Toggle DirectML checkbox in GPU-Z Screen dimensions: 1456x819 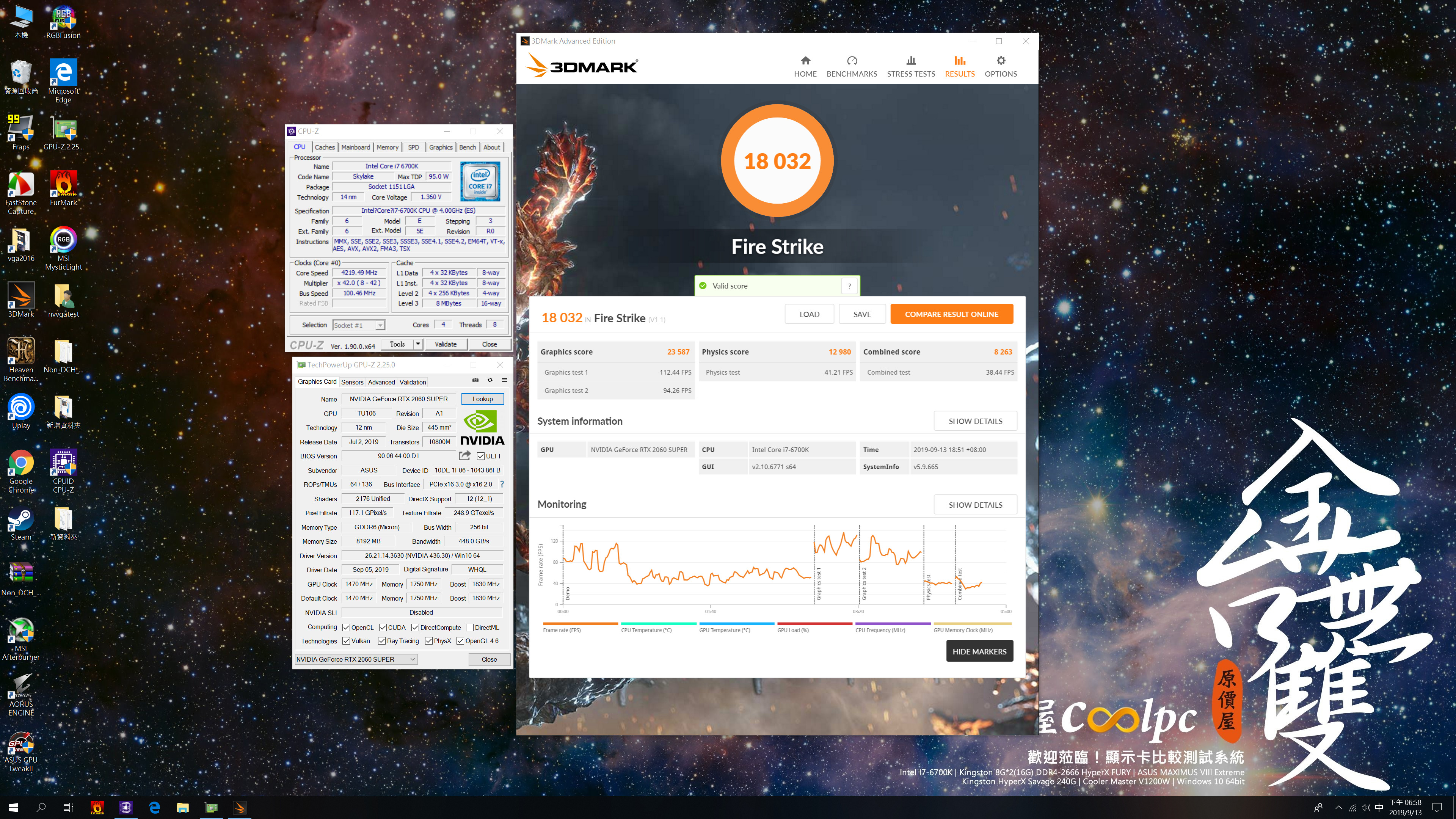tap(470, 628)
